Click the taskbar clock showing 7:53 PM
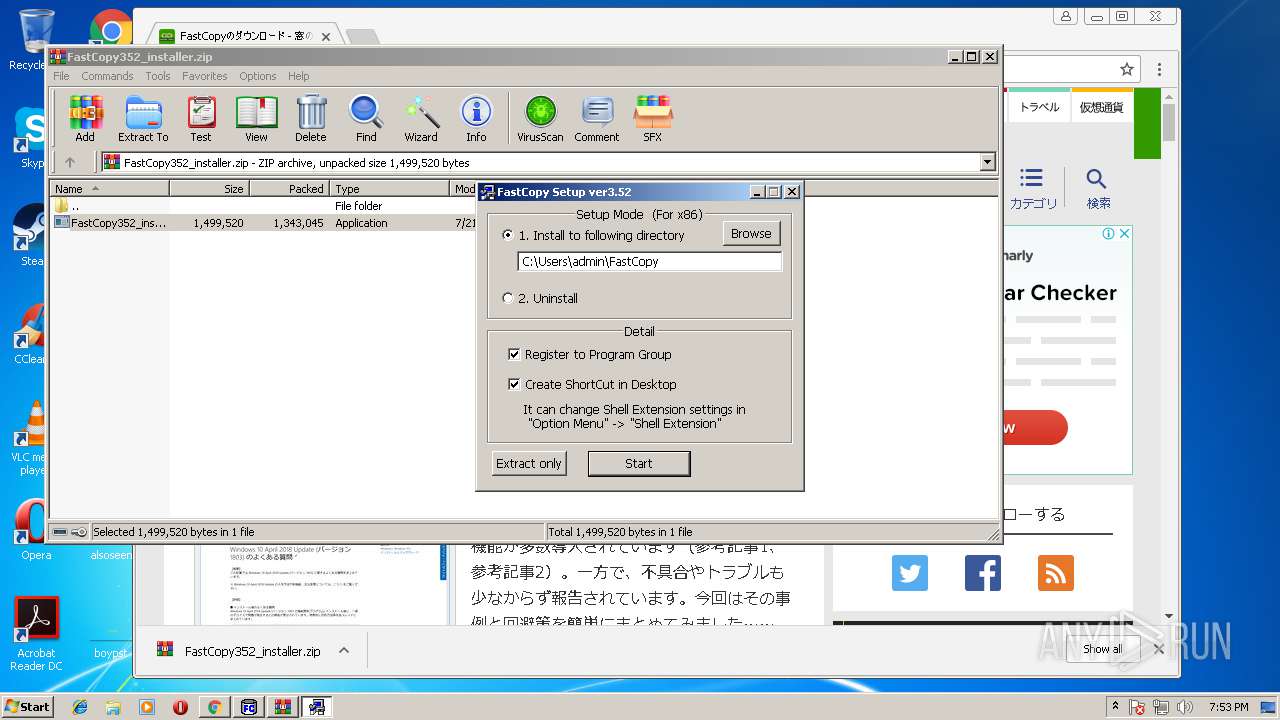 click(1229, 707)
